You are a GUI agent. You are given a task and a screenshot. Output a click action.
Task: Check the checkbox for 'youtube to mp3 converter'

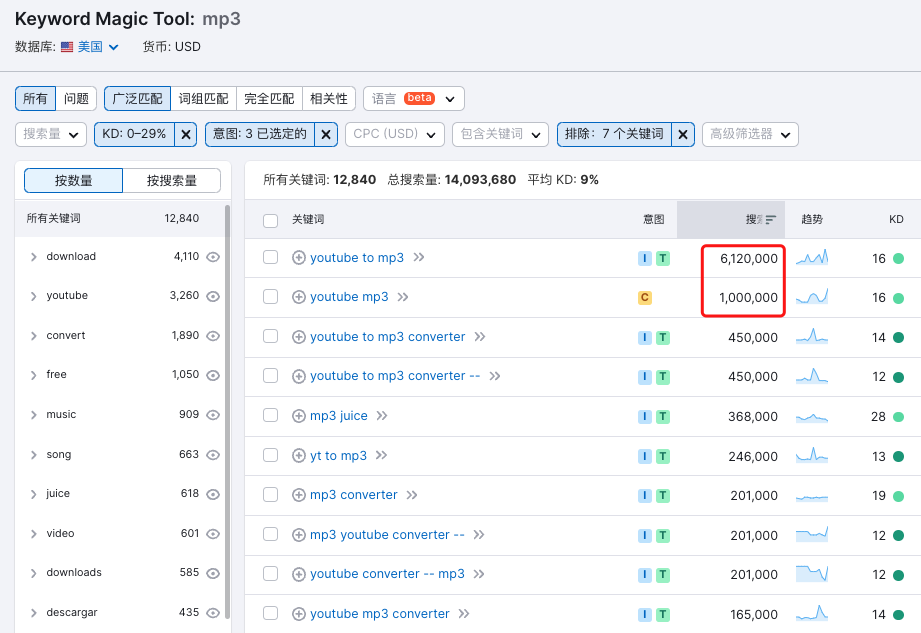[268, 337]
